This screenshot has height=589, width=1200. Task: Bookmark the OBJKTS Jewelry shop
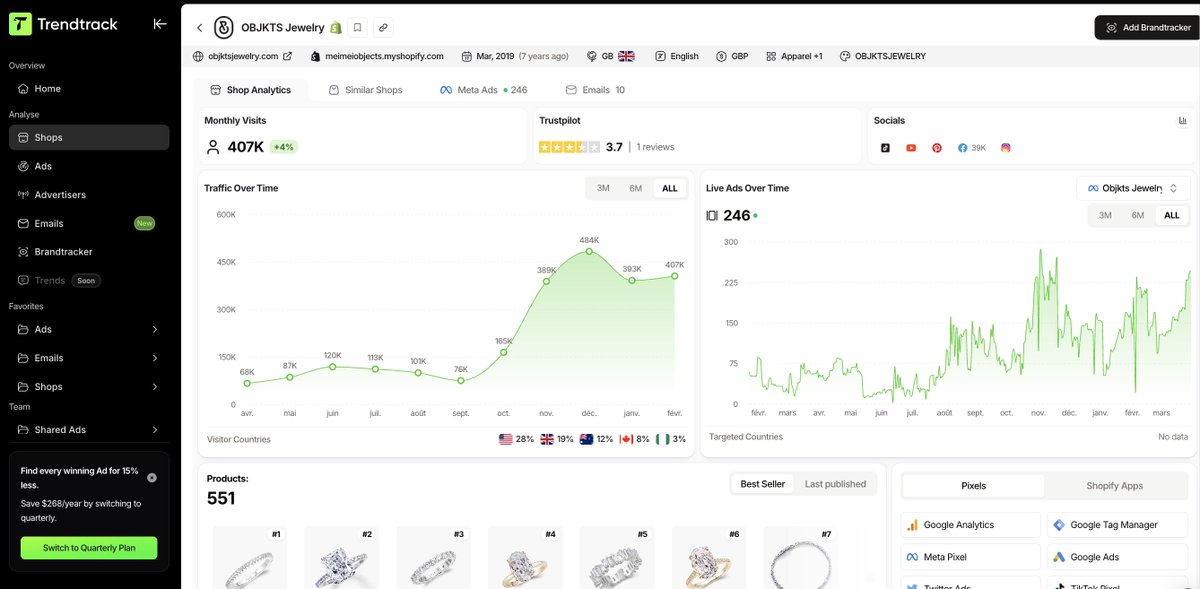[x=358, y=28]
